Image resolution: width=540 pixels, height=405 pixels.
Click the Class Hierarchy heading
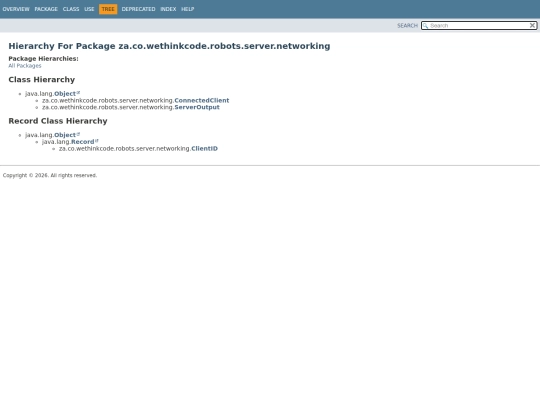(x=42, y=80)
